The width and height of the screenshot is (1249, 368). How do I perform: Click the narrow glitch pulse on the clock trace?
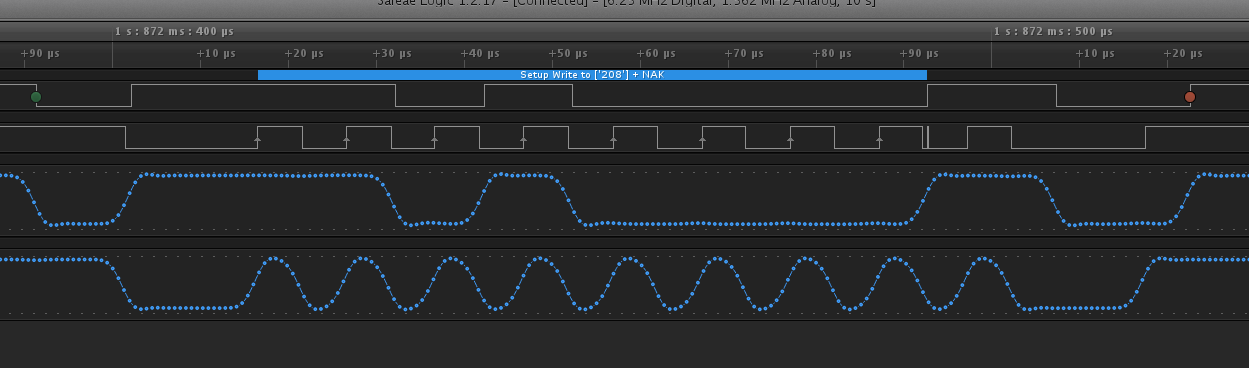(x=927, y=137)
